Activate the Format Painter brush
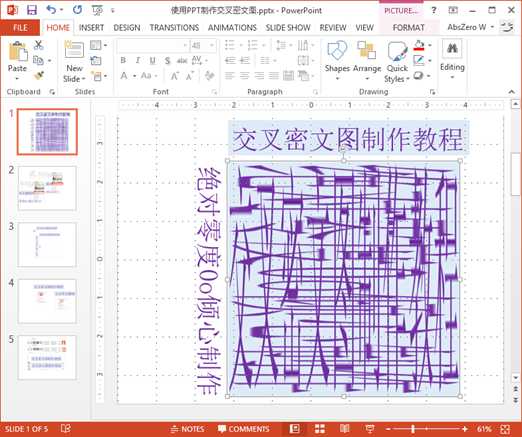 pos(39,76)
